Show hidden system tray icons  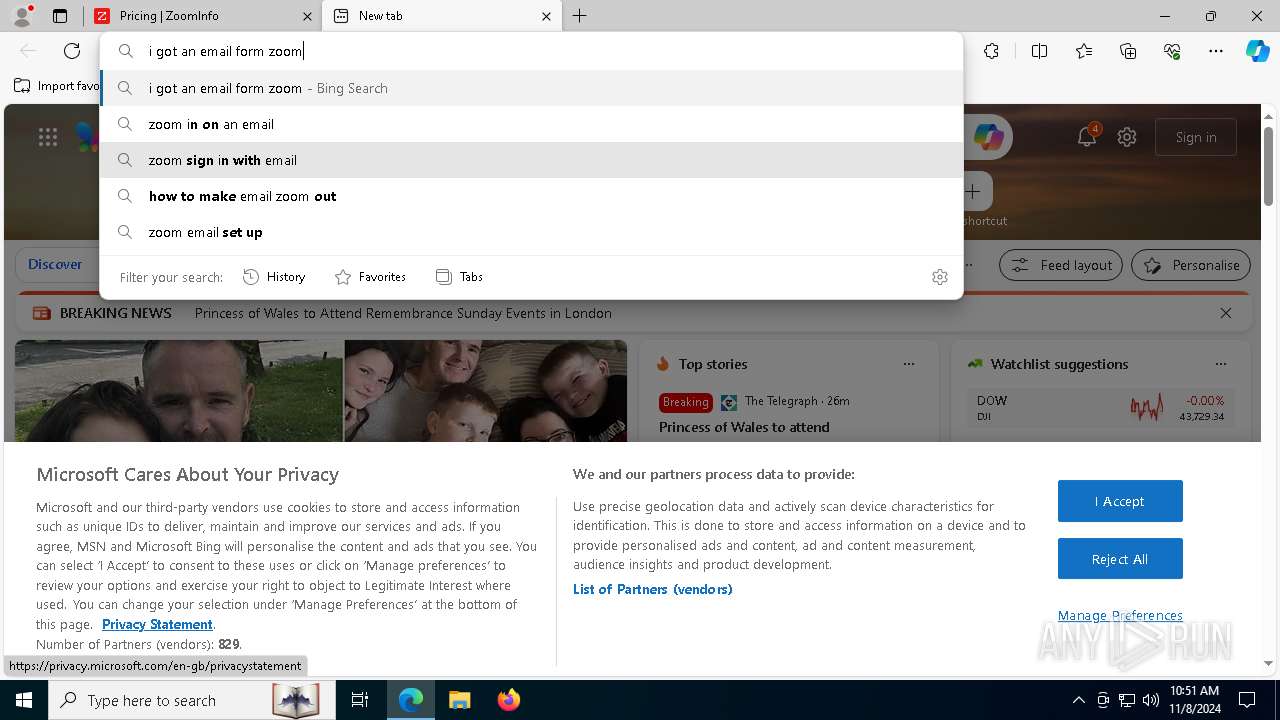tap(1078, 700)
